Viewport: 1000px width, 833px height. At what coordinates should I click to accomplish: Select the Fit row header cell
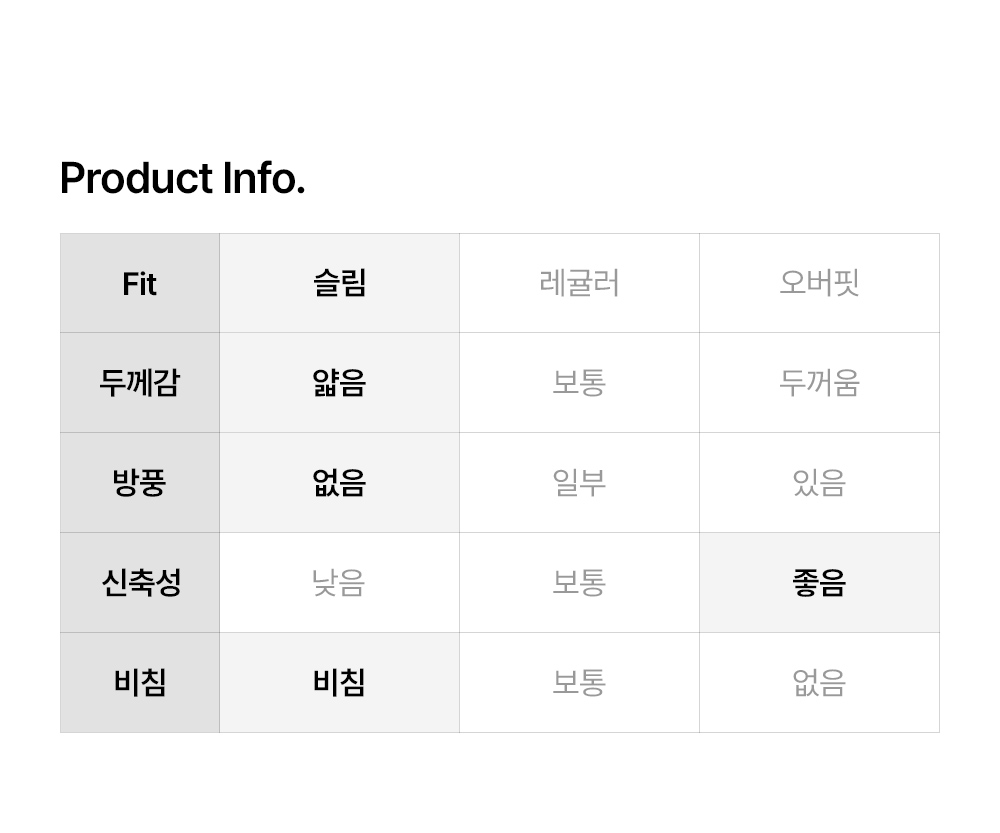click(140, 284)
